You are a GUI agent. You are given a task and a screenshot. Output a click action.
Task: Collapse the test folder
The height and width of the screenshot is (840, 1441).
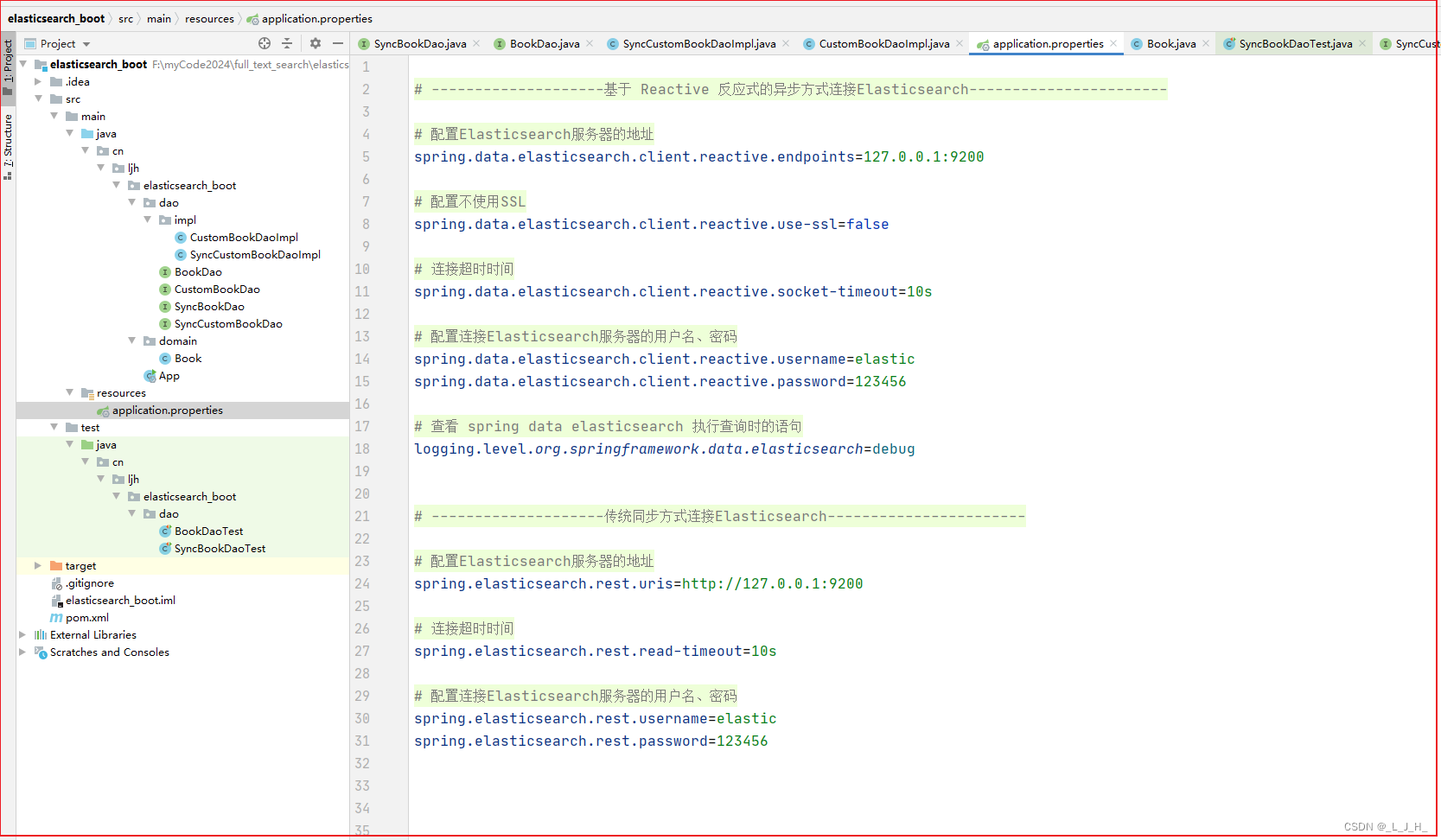pyautogui.click(x=54, y=427)
